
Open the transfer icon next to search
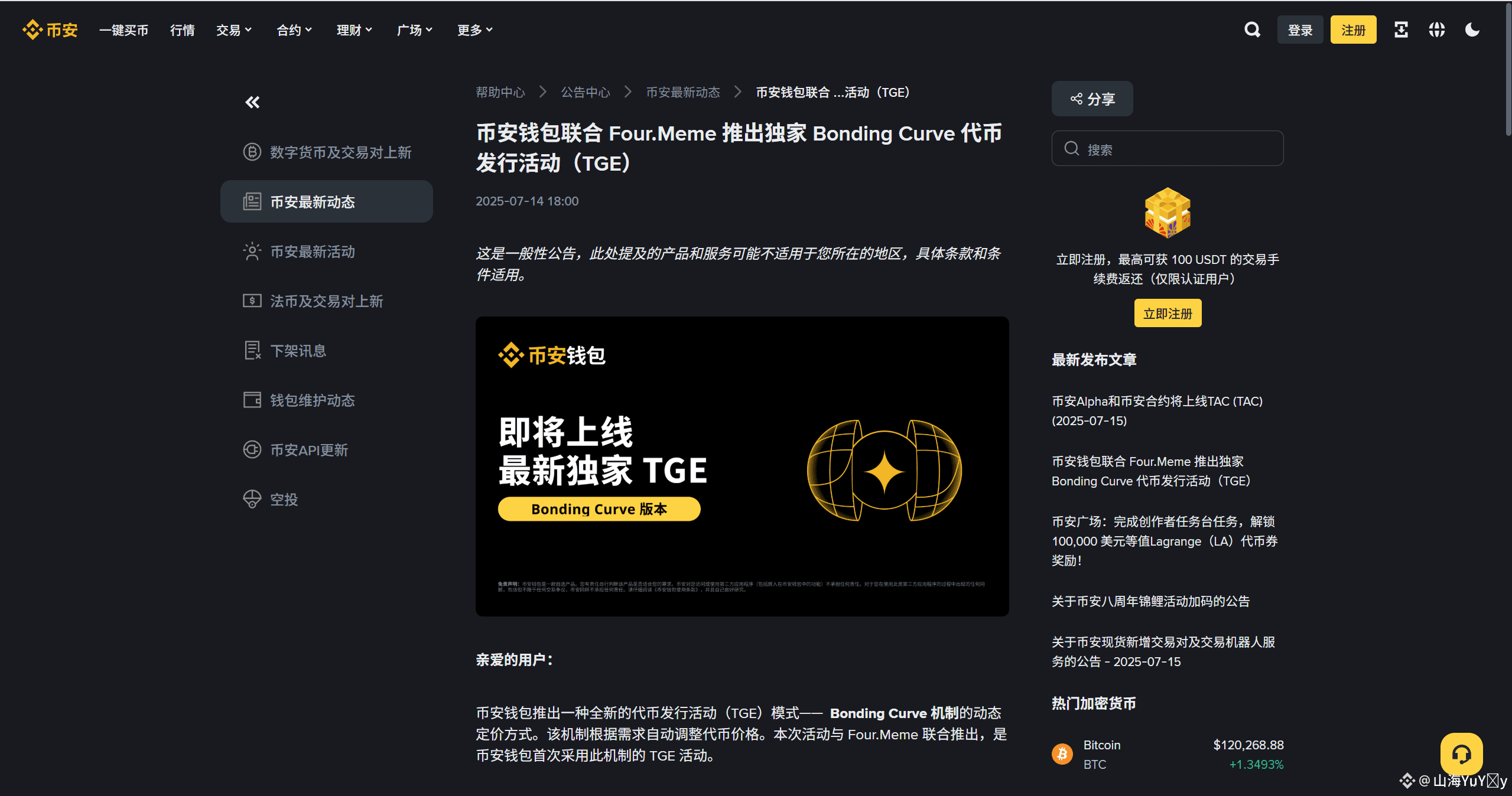[x=1401, y=29]
